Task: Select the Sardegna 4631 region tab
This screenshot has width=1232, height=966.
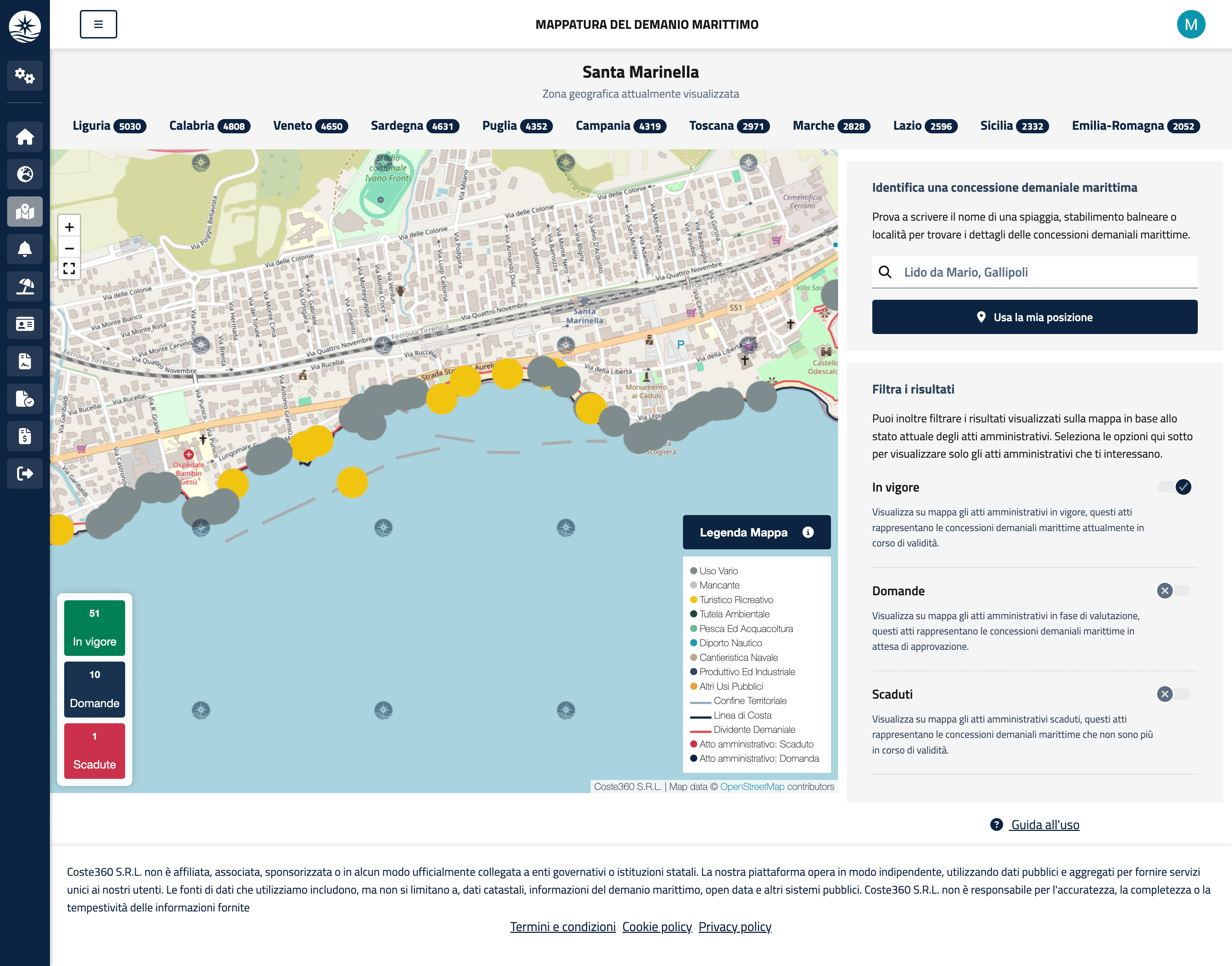Action: [x=415, y=125]
